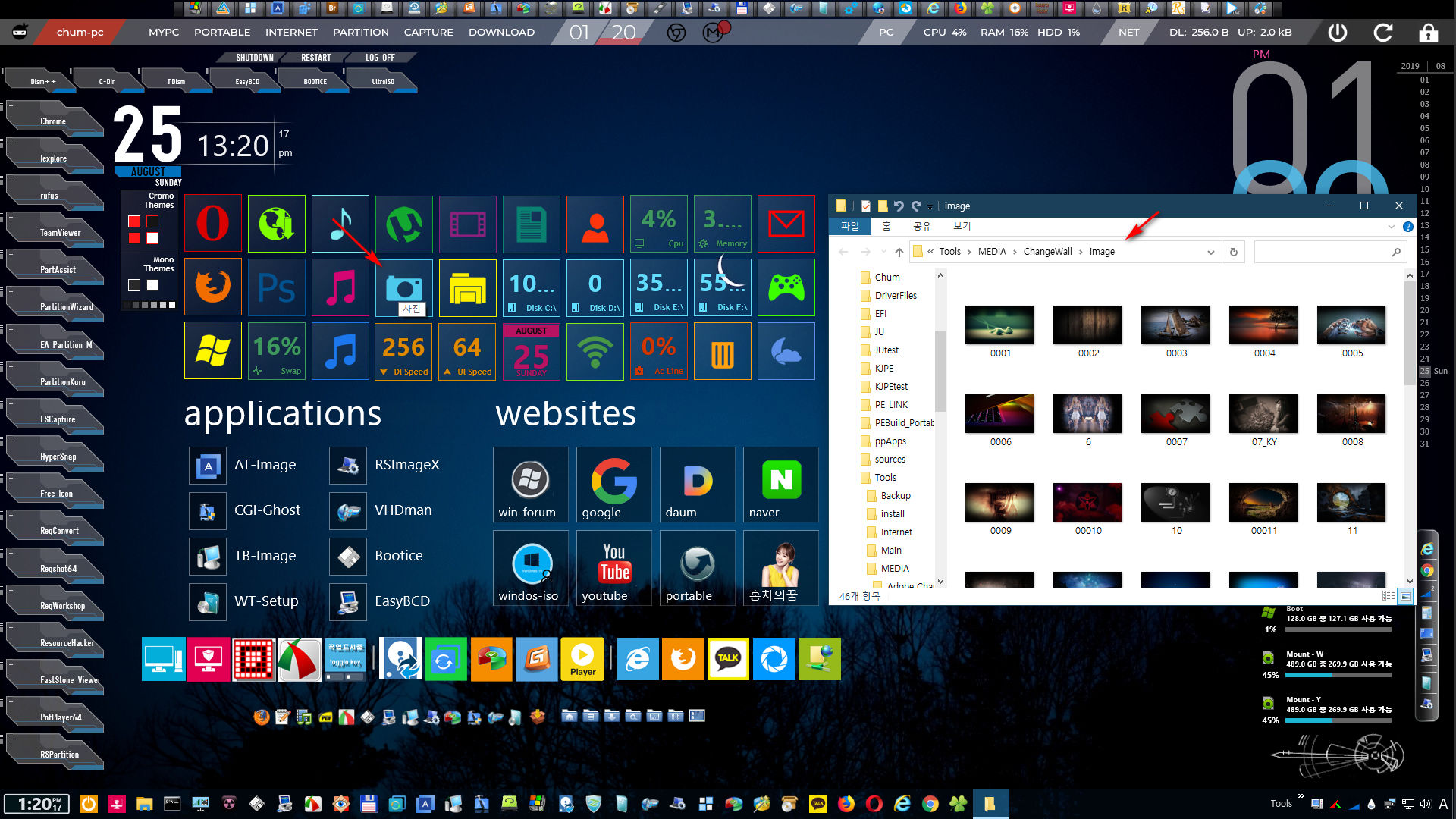Select the white Cromo theme swatch
Screen dimensions: 1456x819
pos(152,238)
